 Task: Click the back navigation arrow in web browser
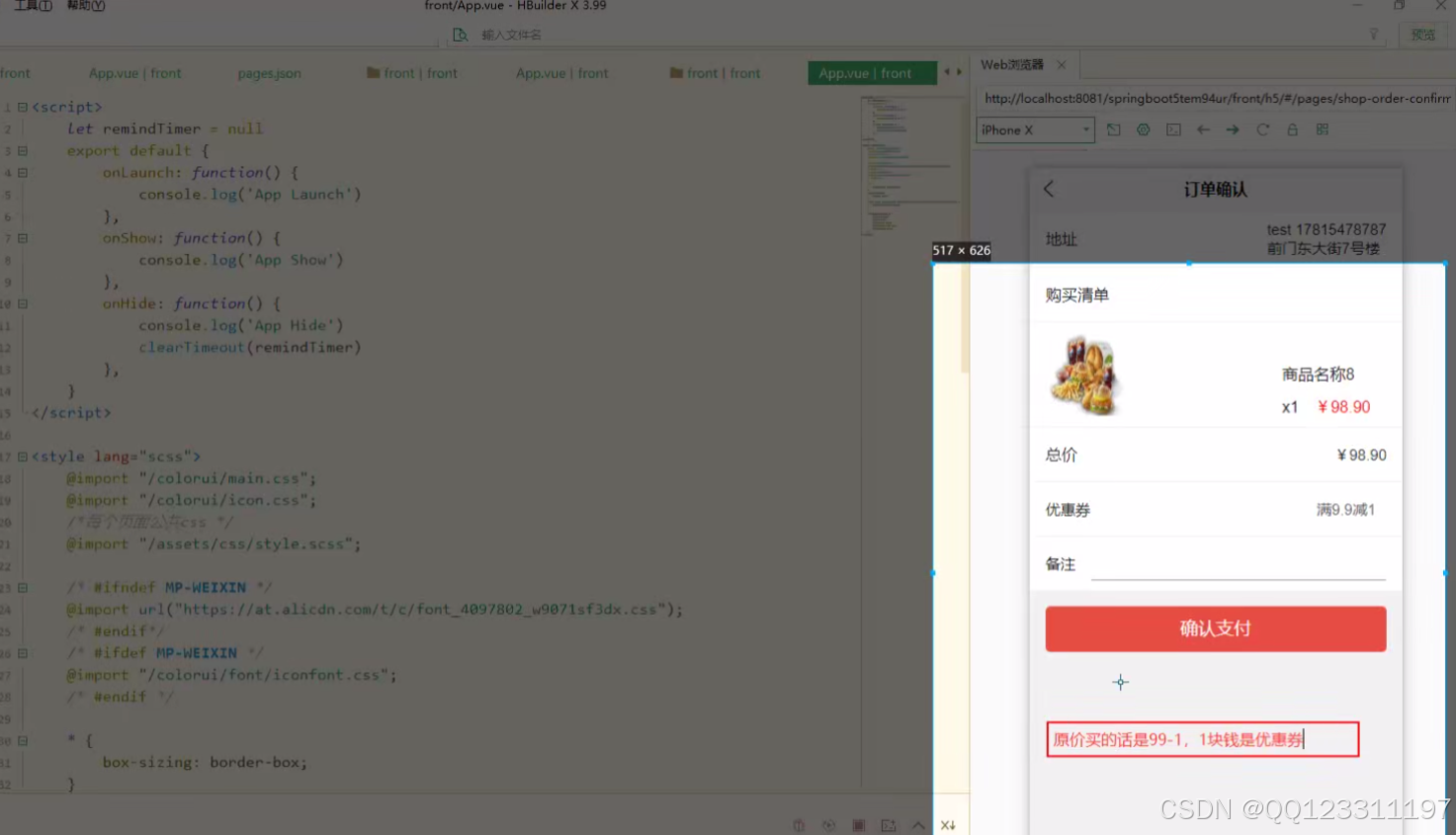(x=1202, y=128)
